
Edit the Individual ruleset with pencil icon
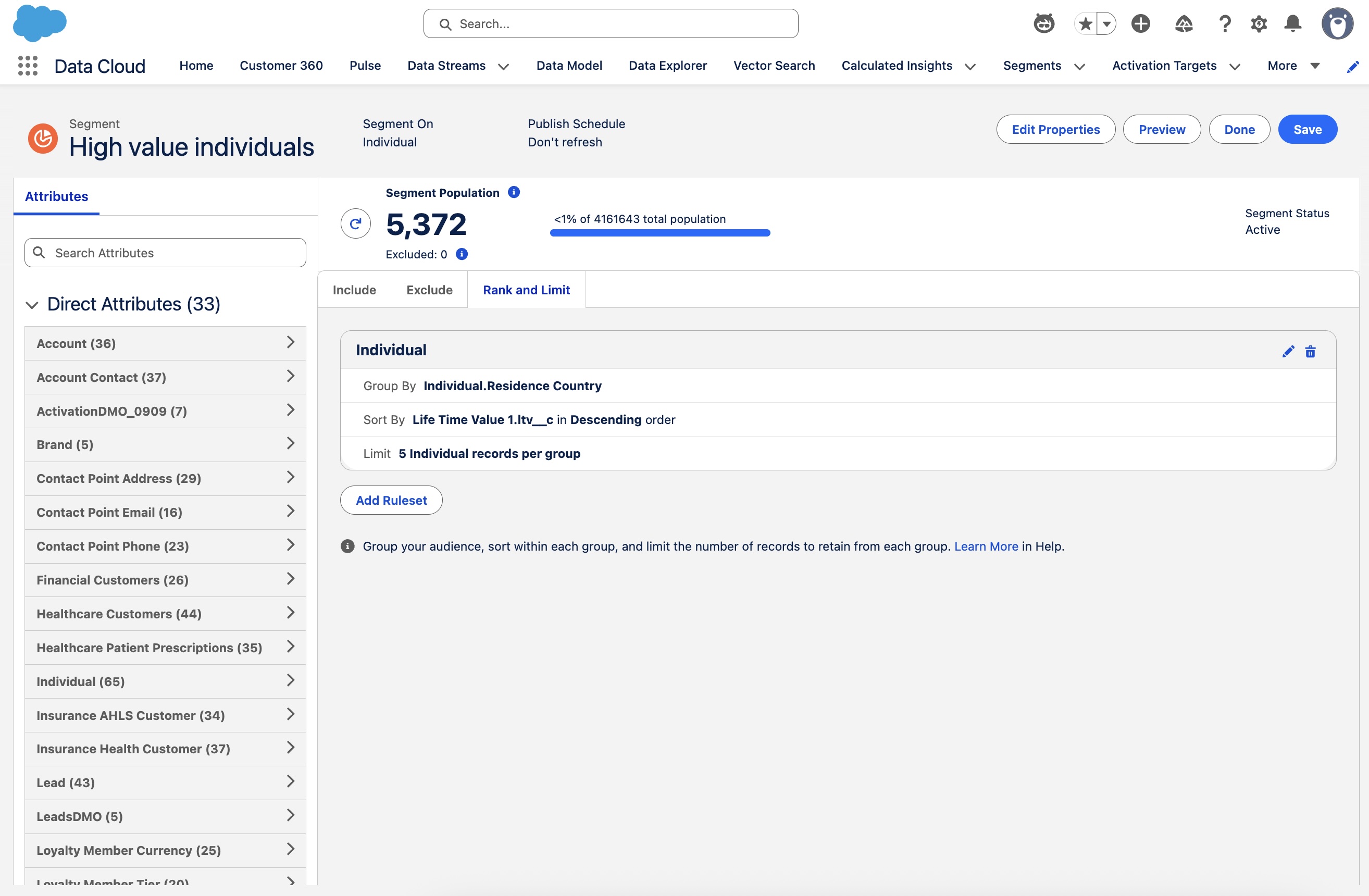tap(1288, 351)
